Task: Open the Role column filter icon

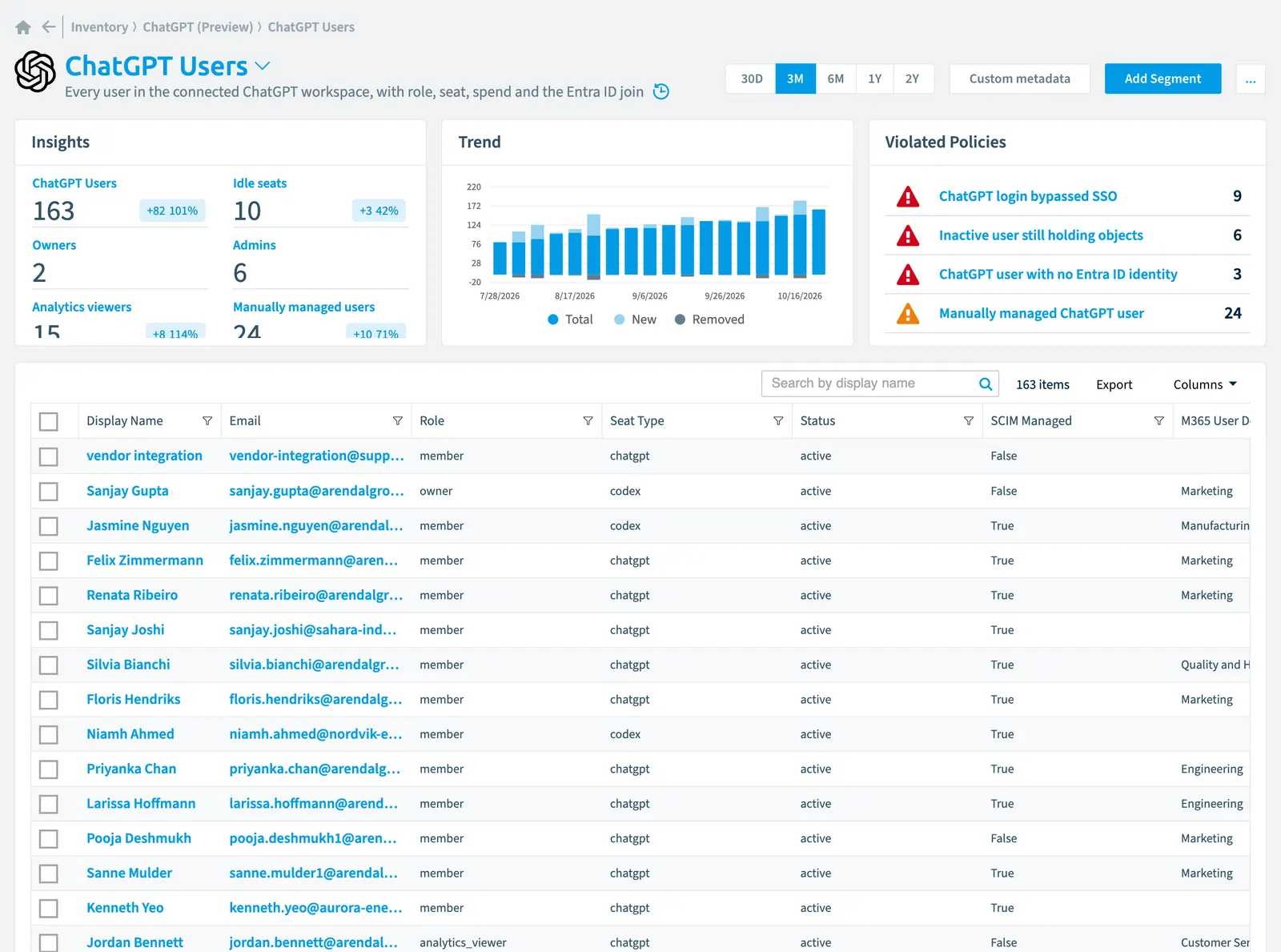Action: (x=588, y=421)
